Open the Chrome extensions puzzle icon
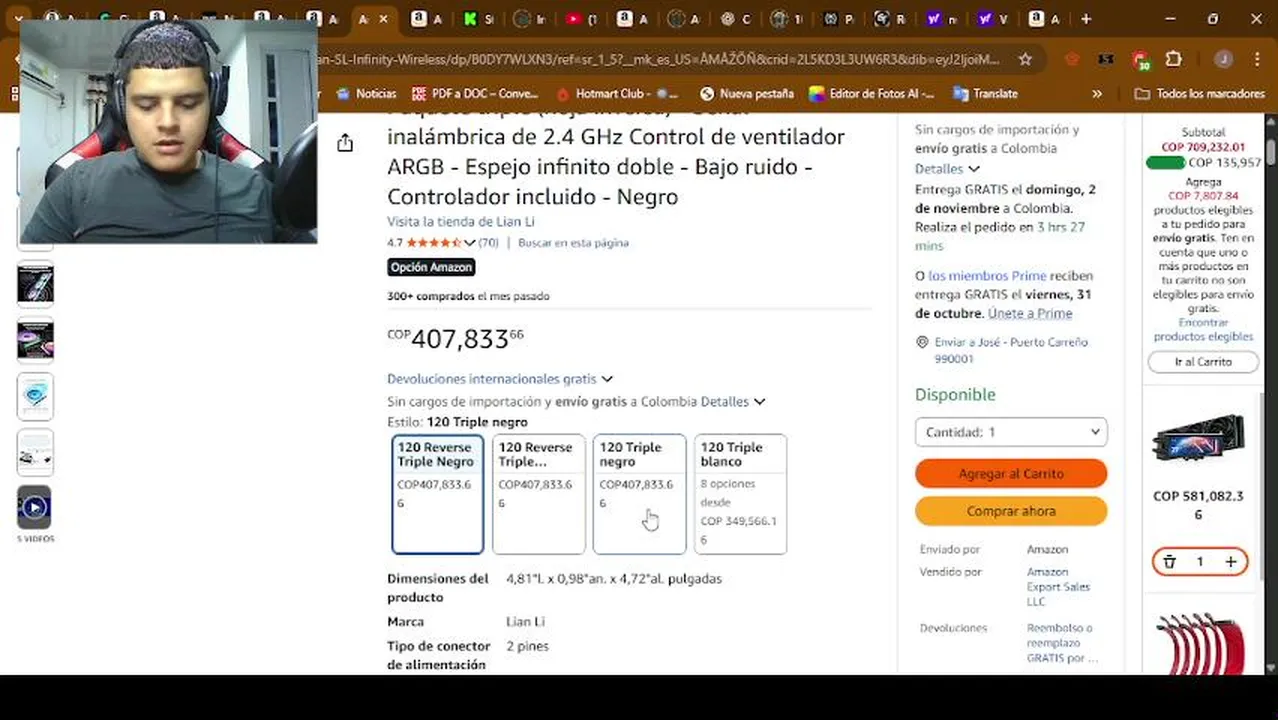 [1174, 59]
